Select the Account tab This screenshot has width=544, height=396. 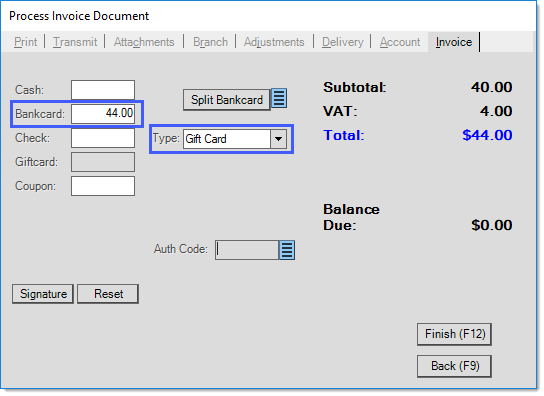[x=400, y=42]
